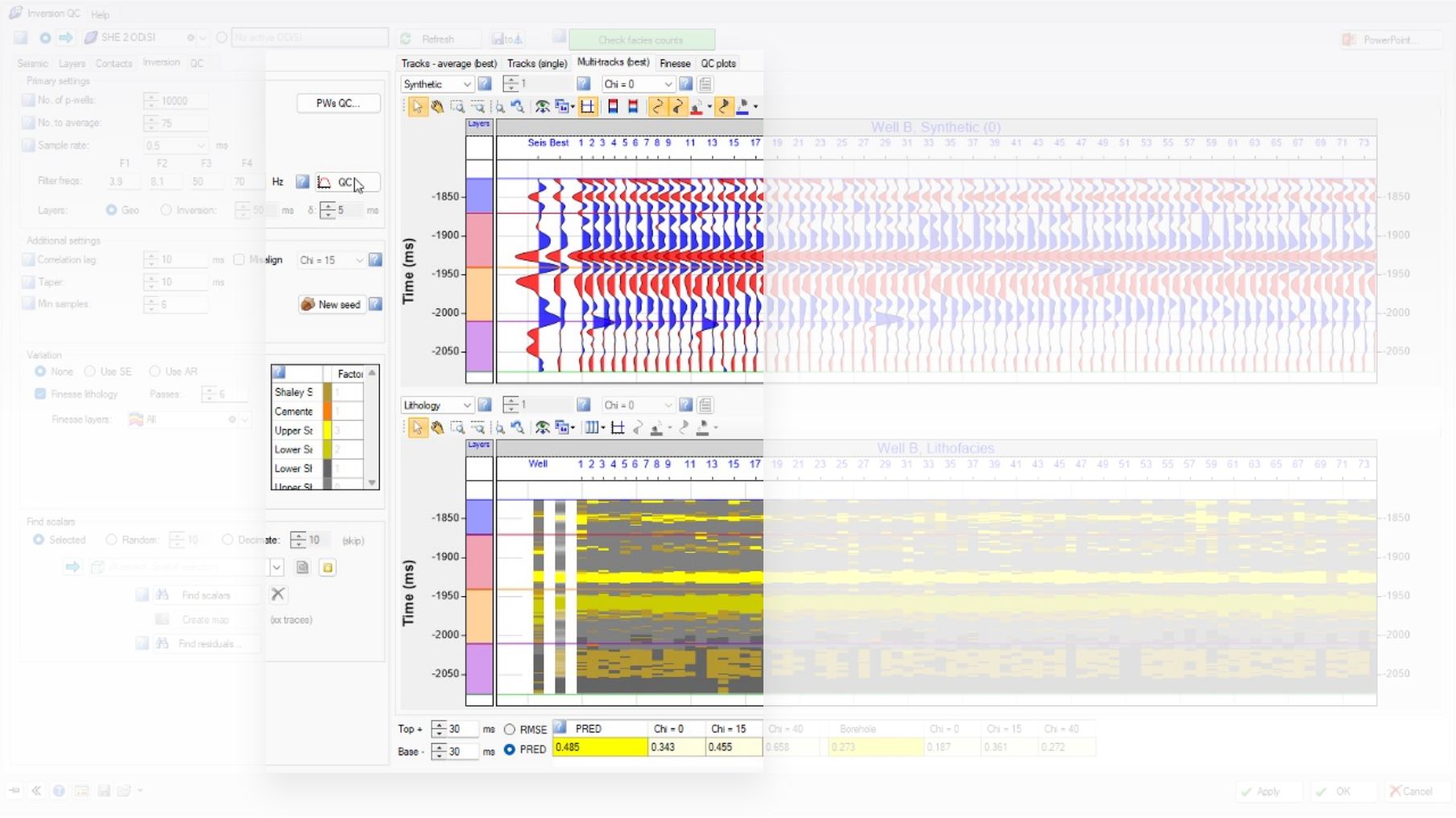
Task: Open Sample rate 0.5 dropdown
Action: point(176,145)
